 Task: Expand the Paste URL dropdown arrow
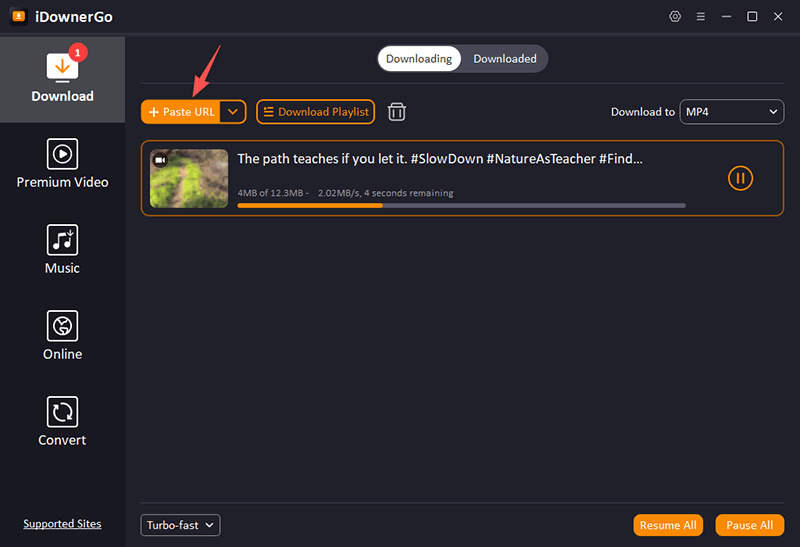pos(233,112)
